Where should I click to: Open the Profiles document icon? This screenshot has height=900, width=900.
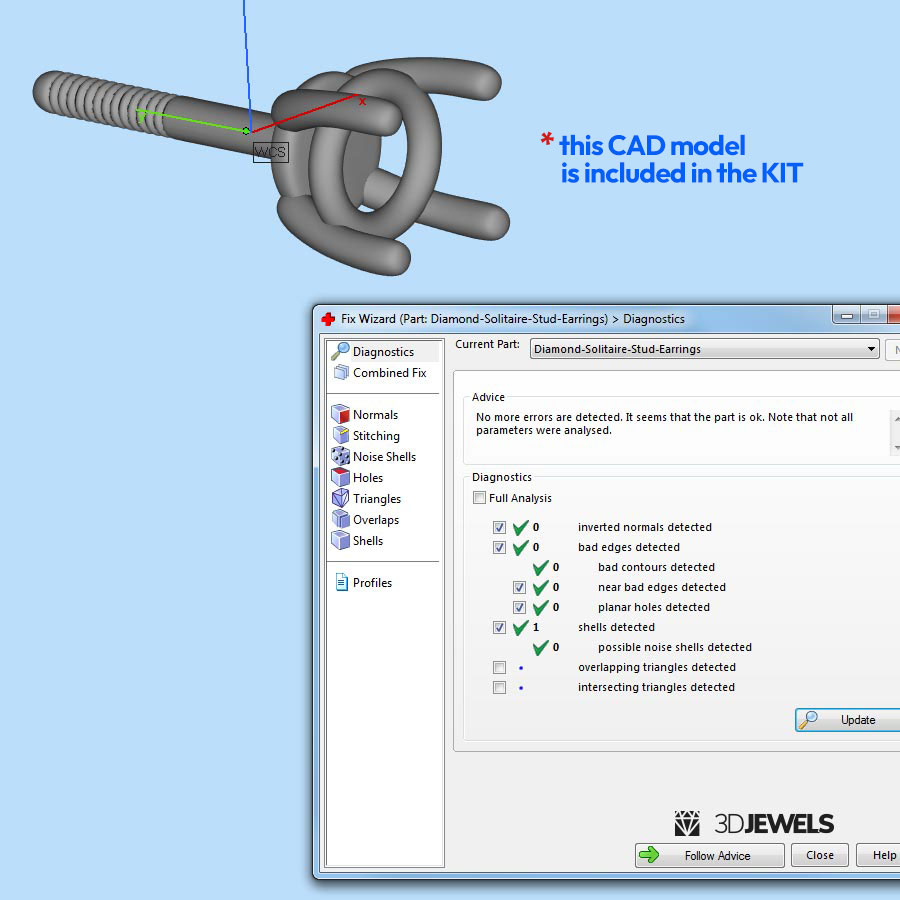point(341,583)
